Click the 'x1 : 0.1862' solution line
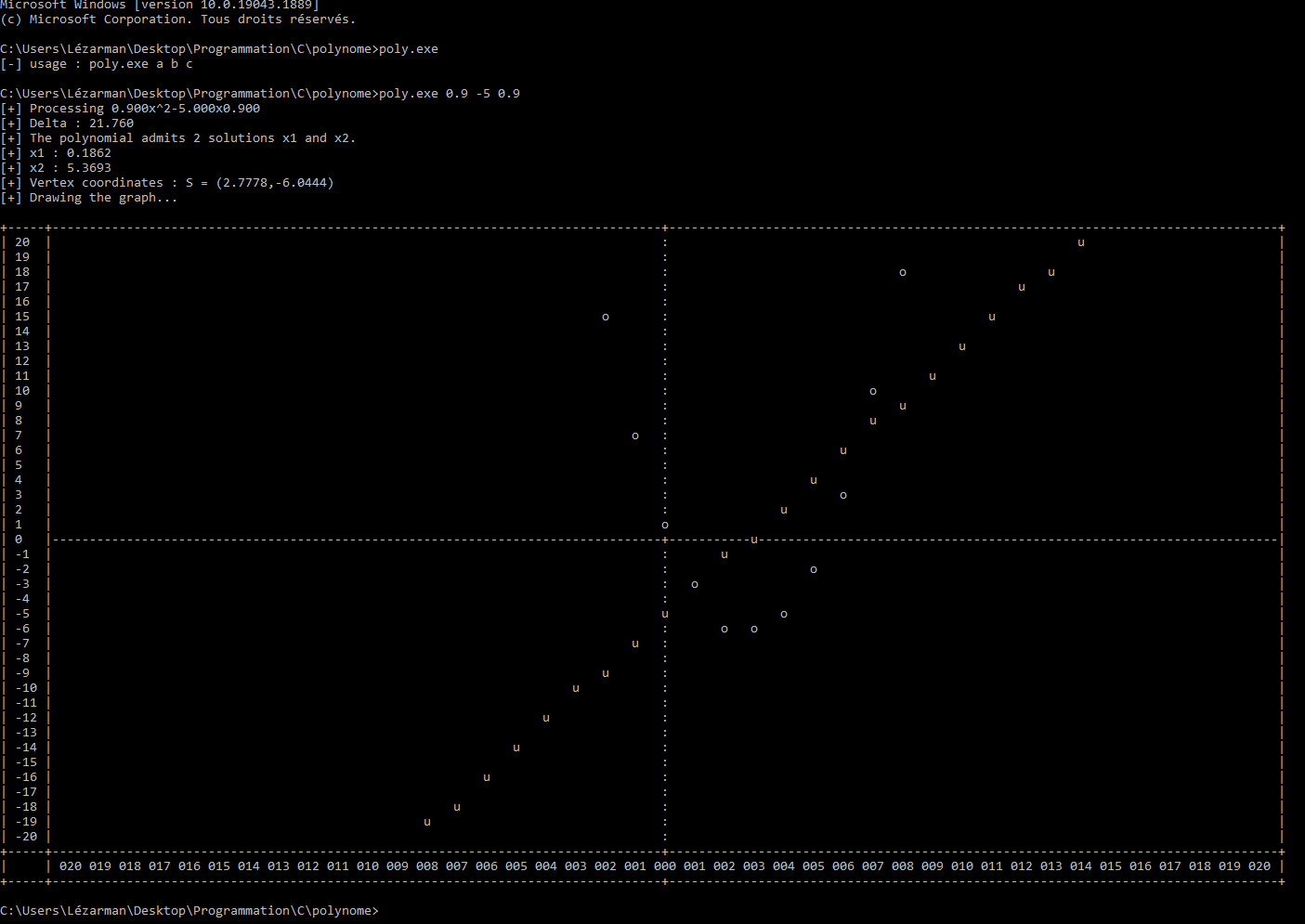Viewport: 1305px width, 924px height. coord(70,153)
